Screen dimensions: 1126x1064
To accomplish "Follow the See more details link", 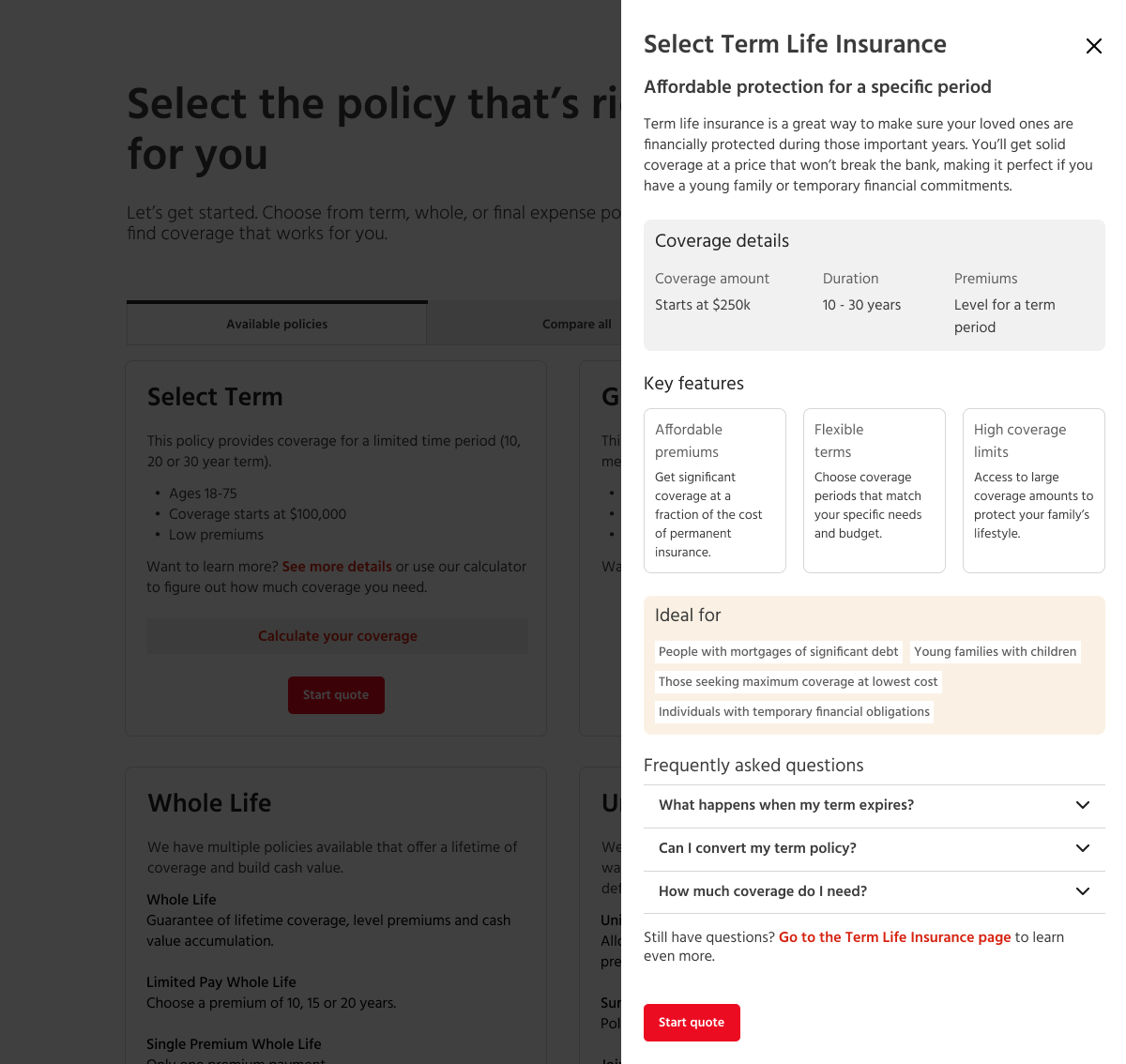I will pyautogui.click(x=337, y=567).
